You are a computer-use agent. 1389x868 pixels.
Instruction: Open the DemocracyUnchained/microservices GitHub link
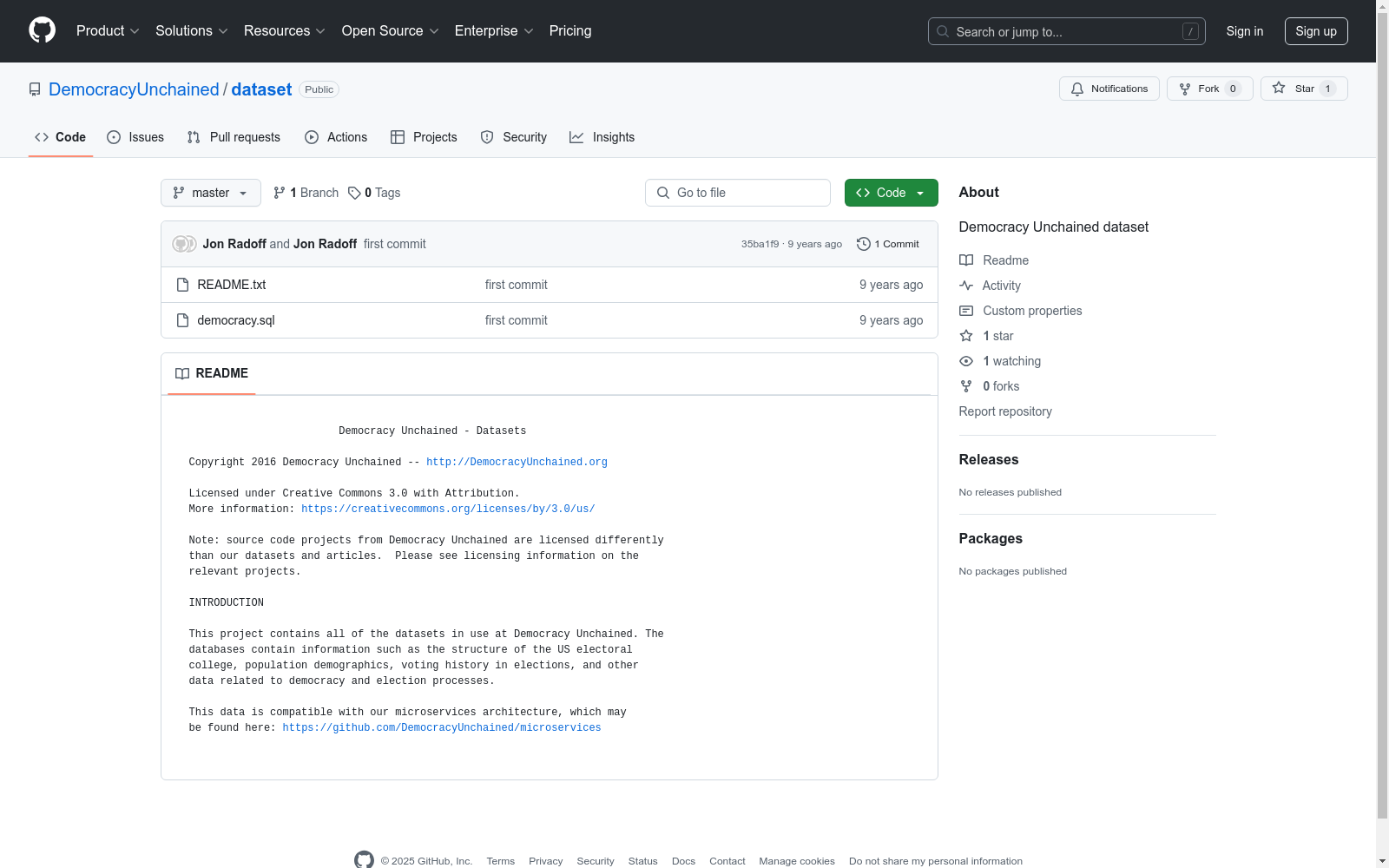[x=442, y=727]
